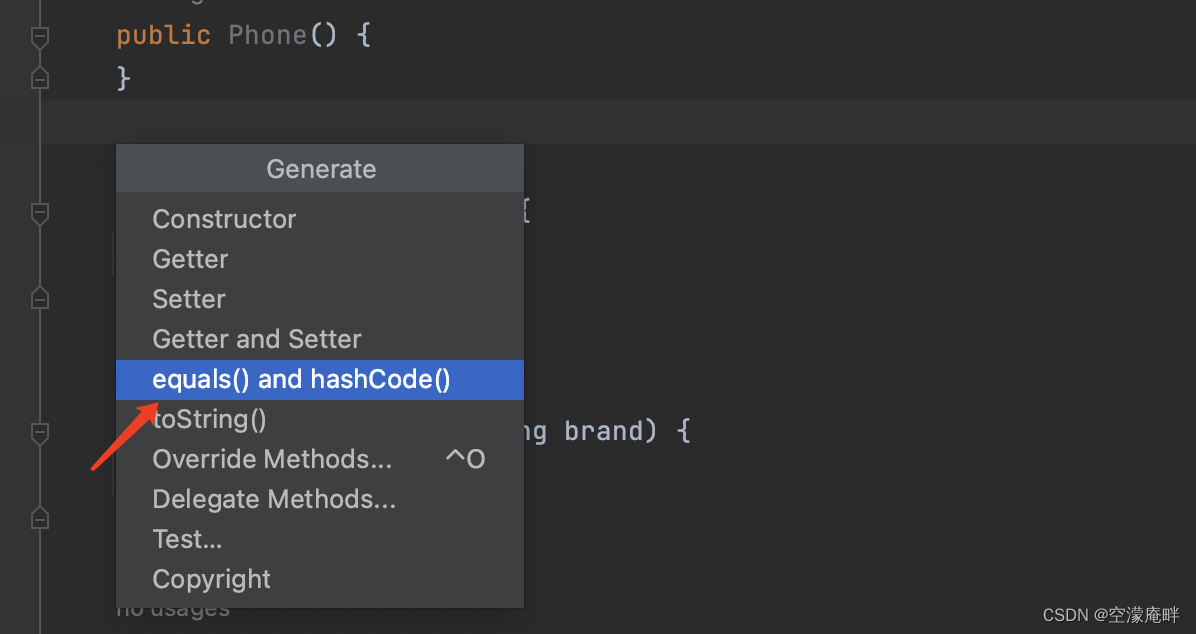The width and height of the screenshot is (1196, 634).
Task: Select the highlighted equals() and hashCode() entry
Action: click(301, 379)
